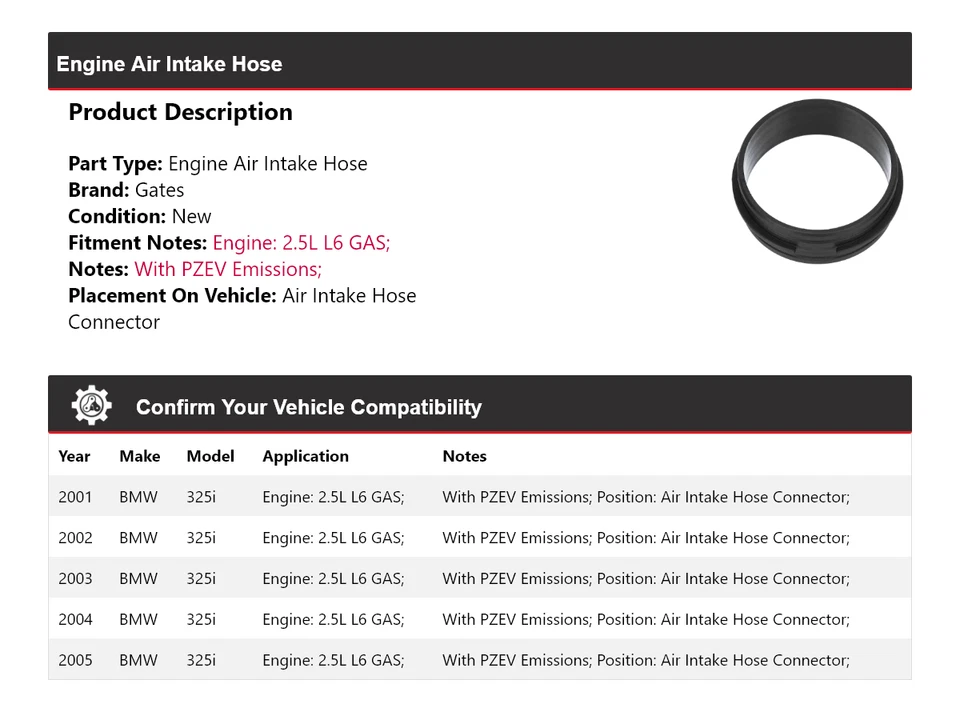Click the Condition: New line
This screenshot has height=712, width=960.
point(140,216)
